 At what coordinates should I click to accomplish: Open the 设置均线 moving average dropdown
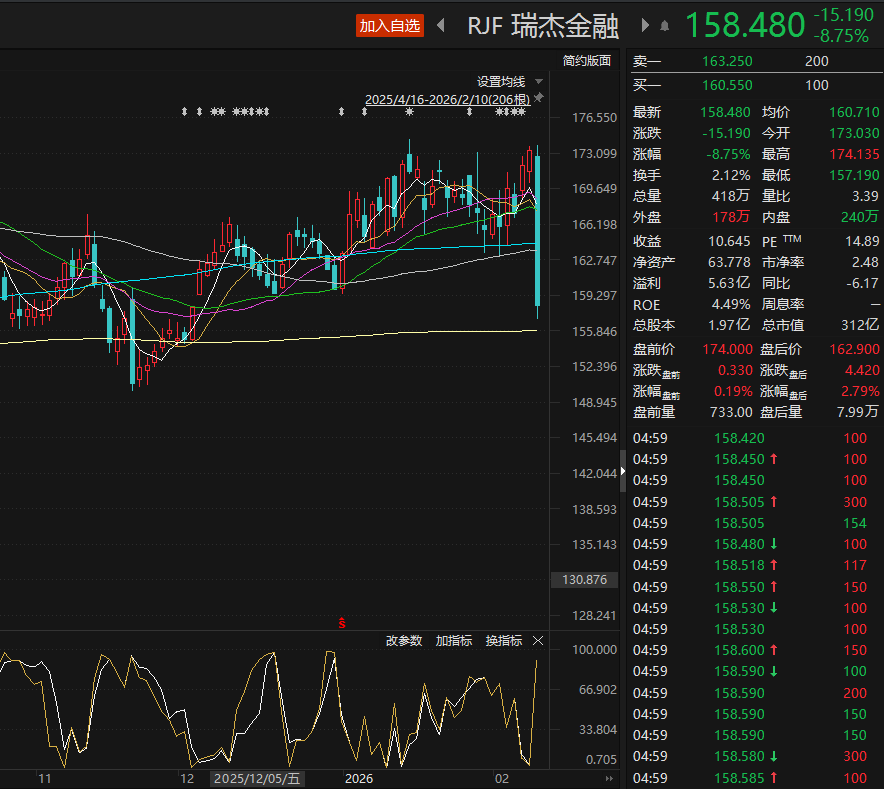coord(510,81)
